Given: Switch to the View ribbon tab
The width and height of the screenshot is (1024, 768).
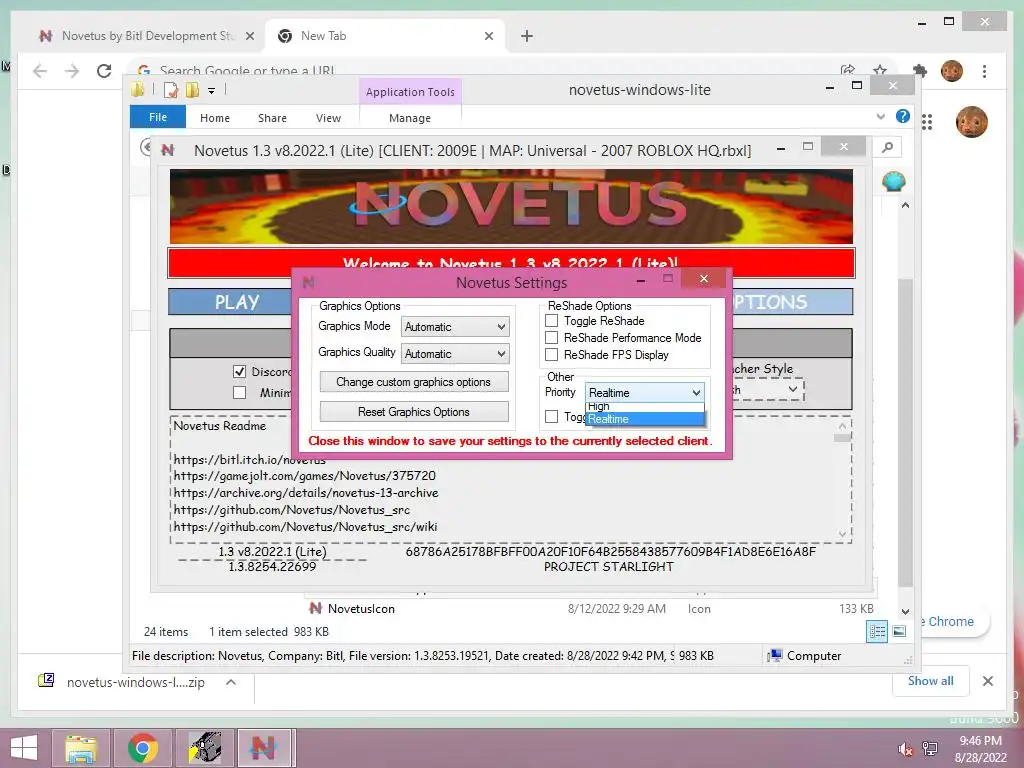Looking at the screenshot, I should point(328,118).
